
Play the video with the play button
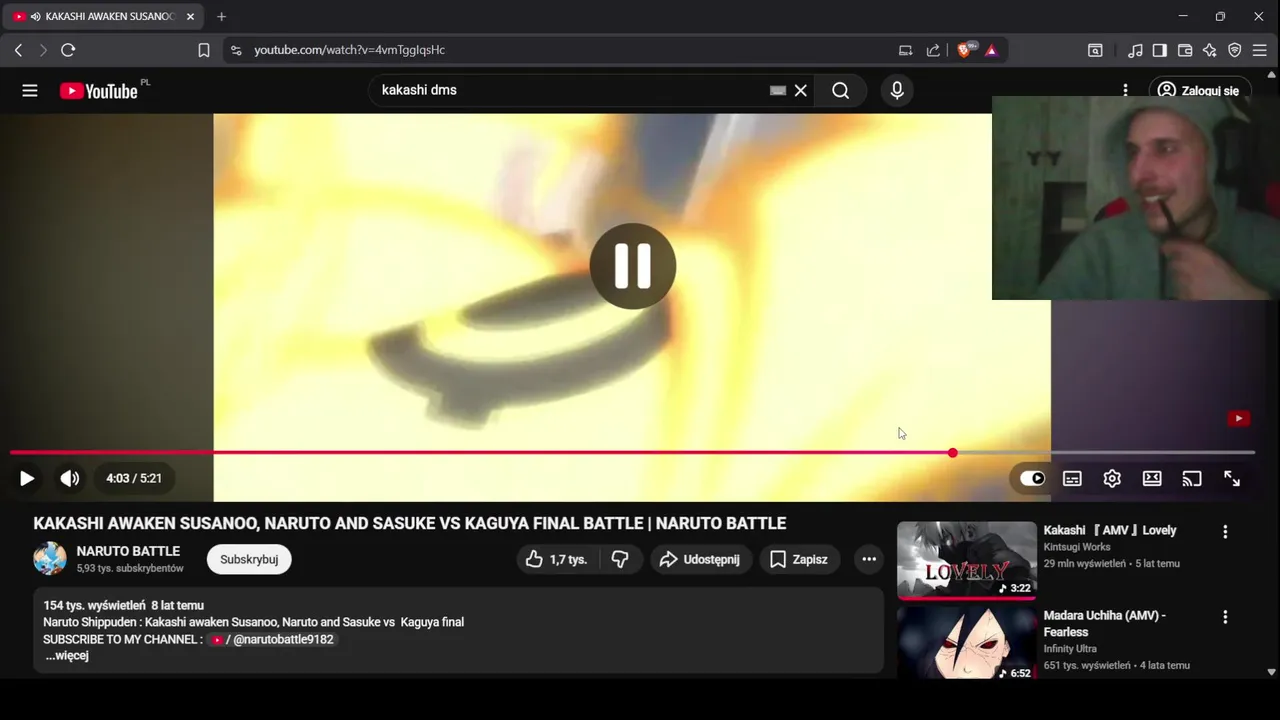pos(27,479)
